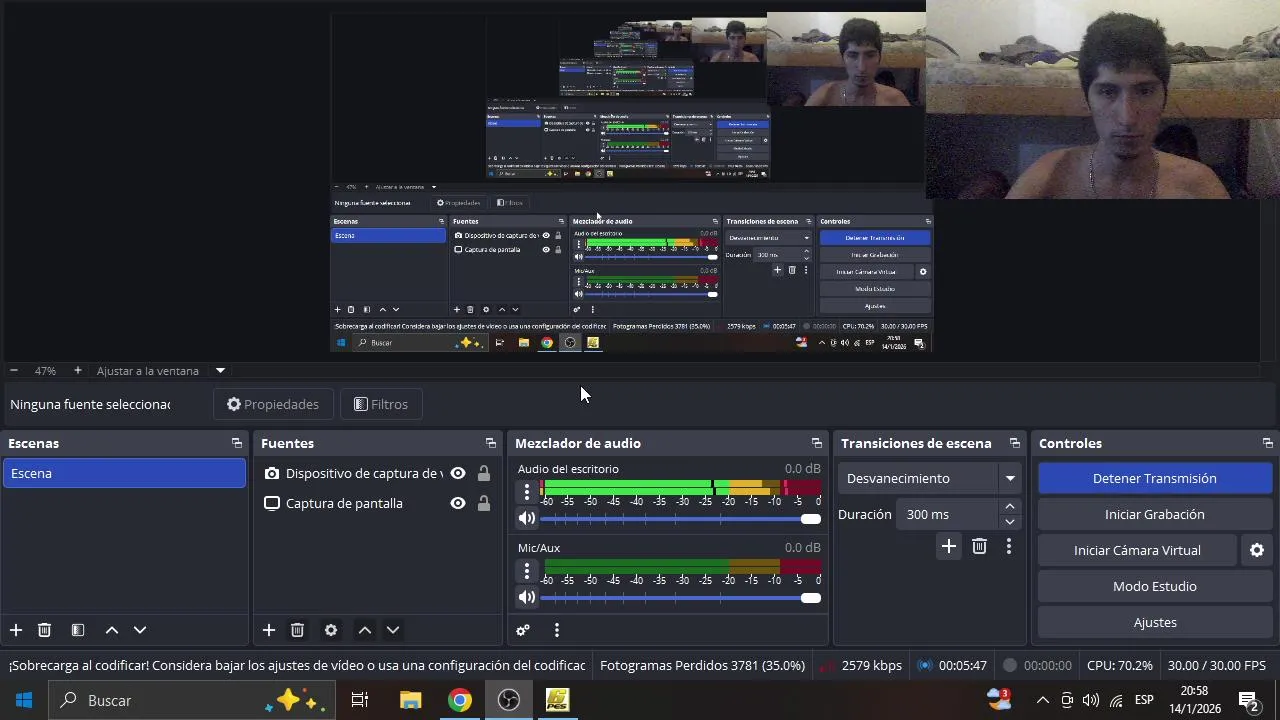1280x720 pixels.
Task: Open the Desvanecimiento transition dropdown
Action: tap(929, 478)
